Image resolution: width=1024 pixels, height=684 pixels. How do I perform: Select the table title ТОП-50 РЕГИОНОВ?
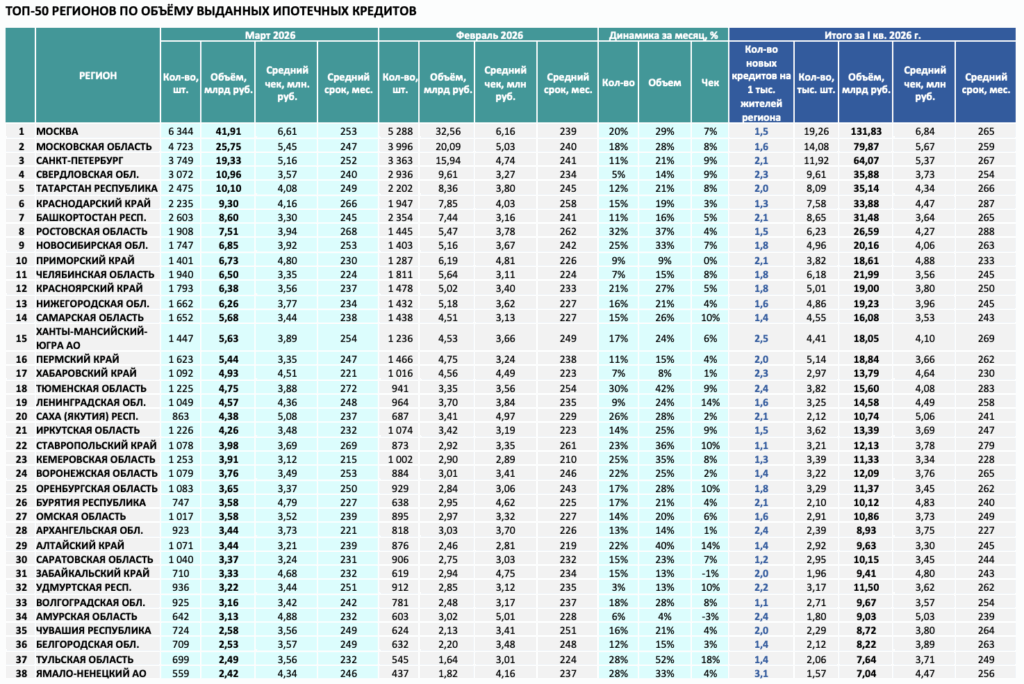pos(210,11)
